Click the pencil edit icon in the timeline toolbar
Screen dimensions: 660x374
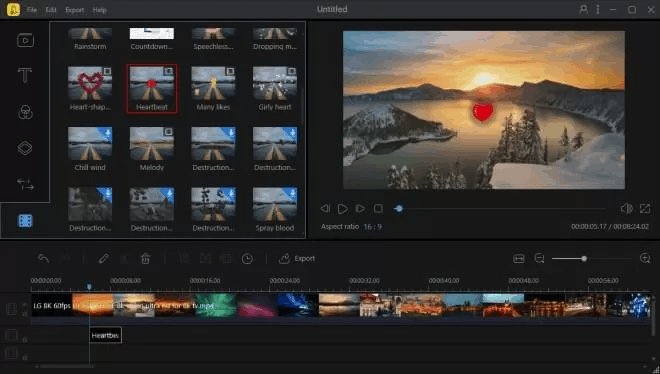click(x=104, y=258)
